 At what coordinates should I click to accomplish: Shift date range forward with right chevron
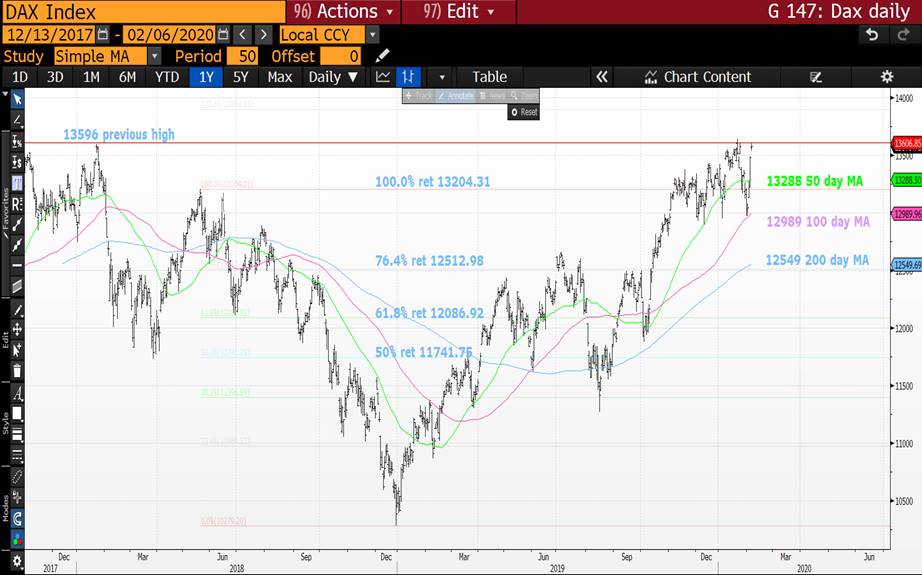point(263,35)
